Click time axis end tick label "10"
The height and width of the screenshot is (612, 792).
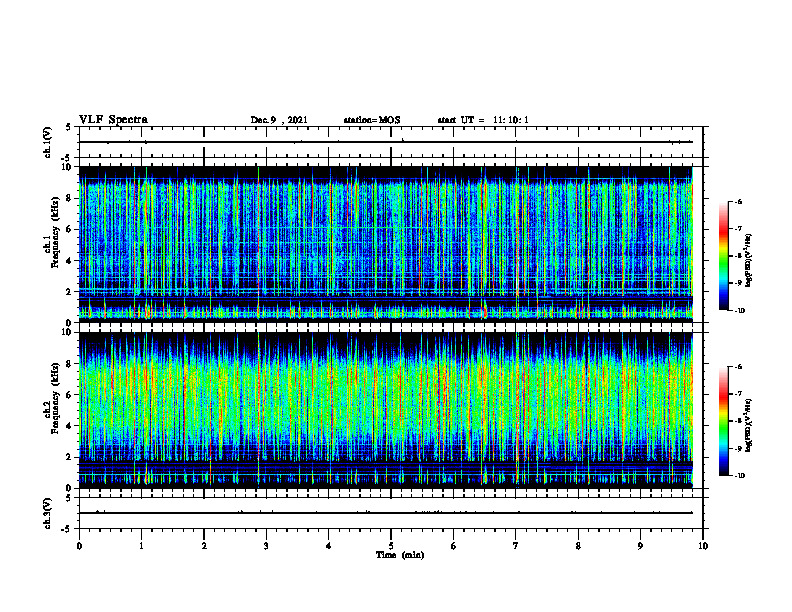pos(703,546)
